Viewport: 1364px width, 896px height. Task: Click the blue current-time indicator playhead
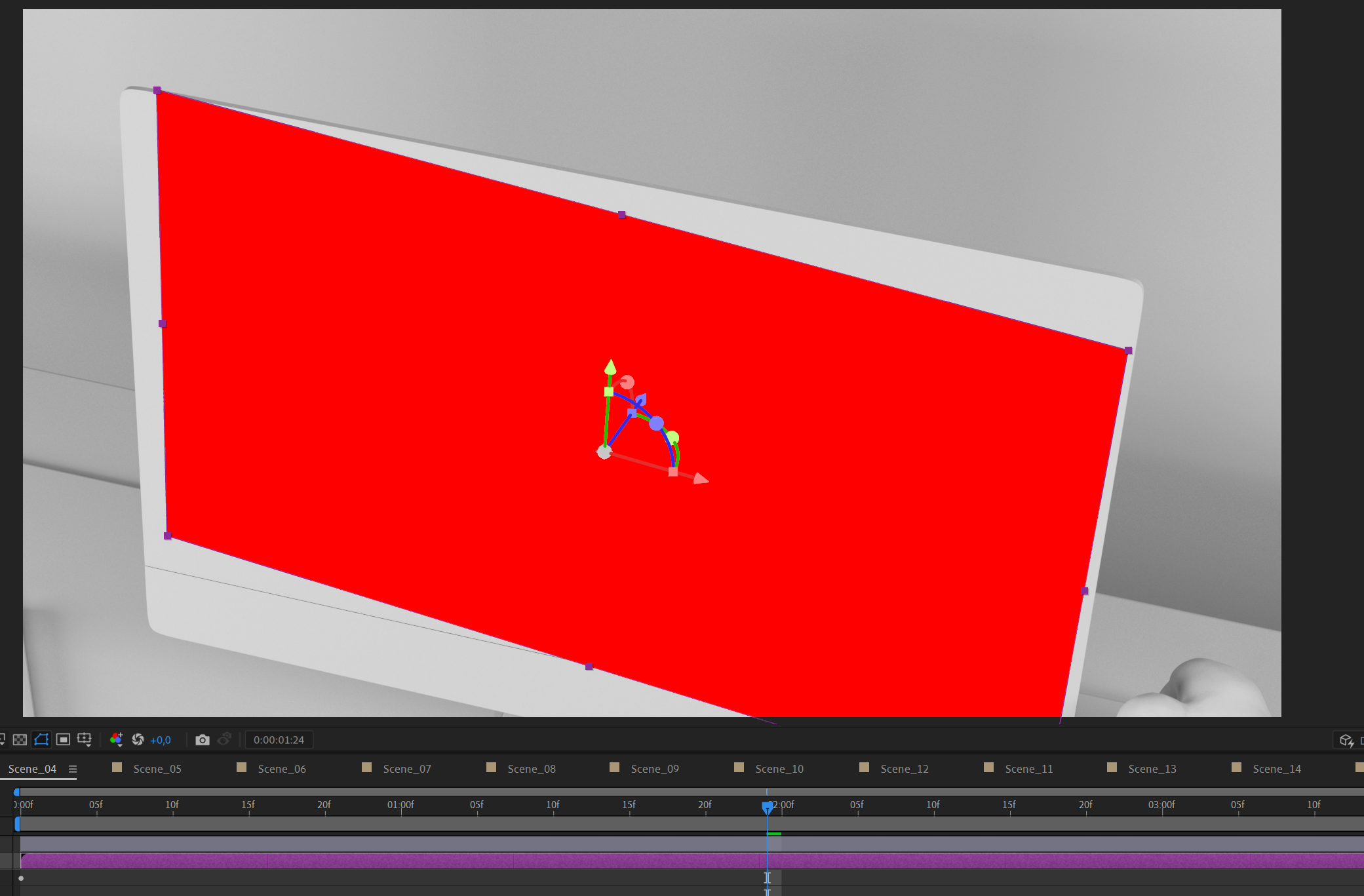767,807
